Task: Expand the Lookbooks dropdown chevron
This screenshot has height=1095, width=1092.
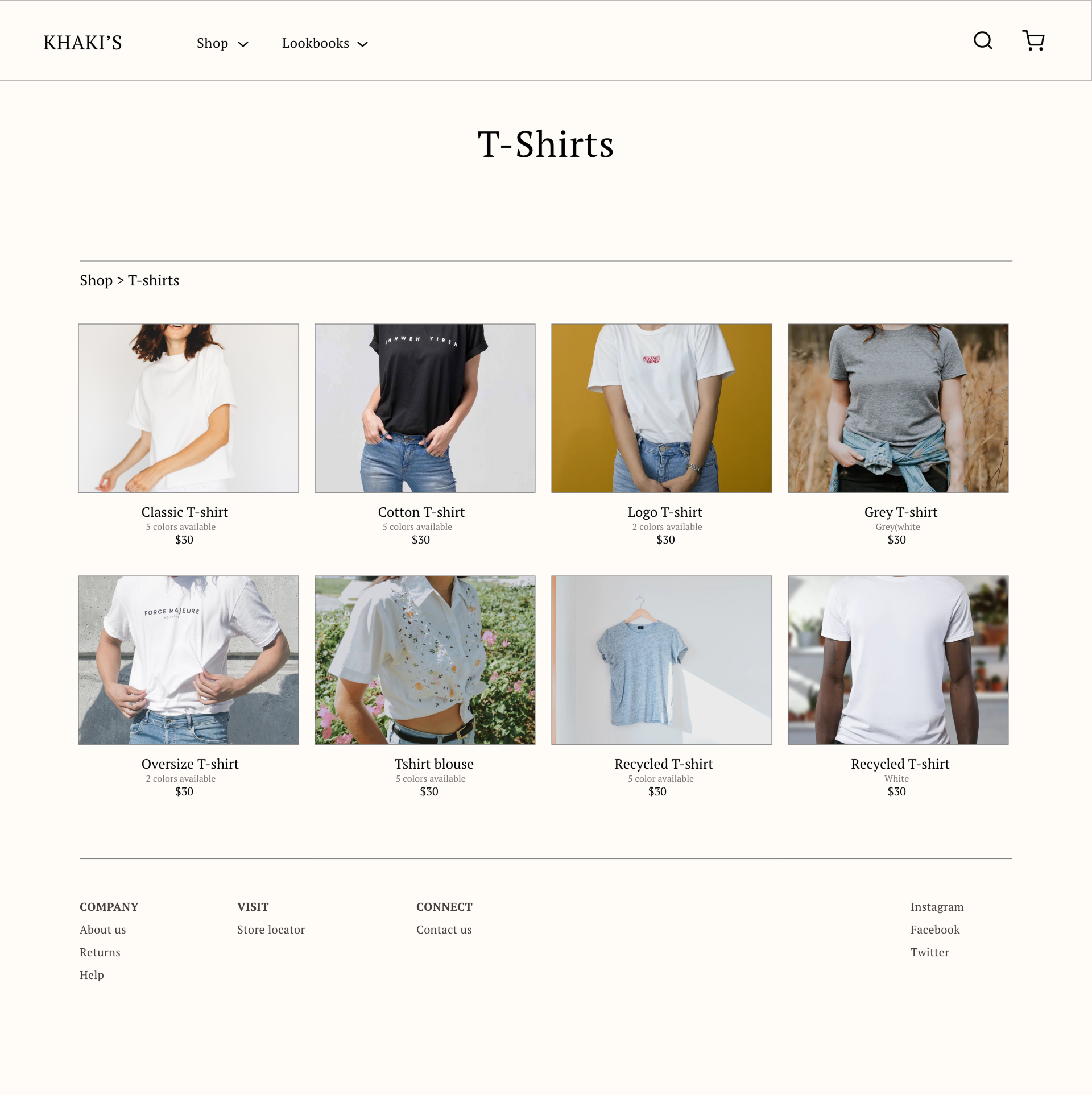Action: pyautogui.click(x=362, y=44)
